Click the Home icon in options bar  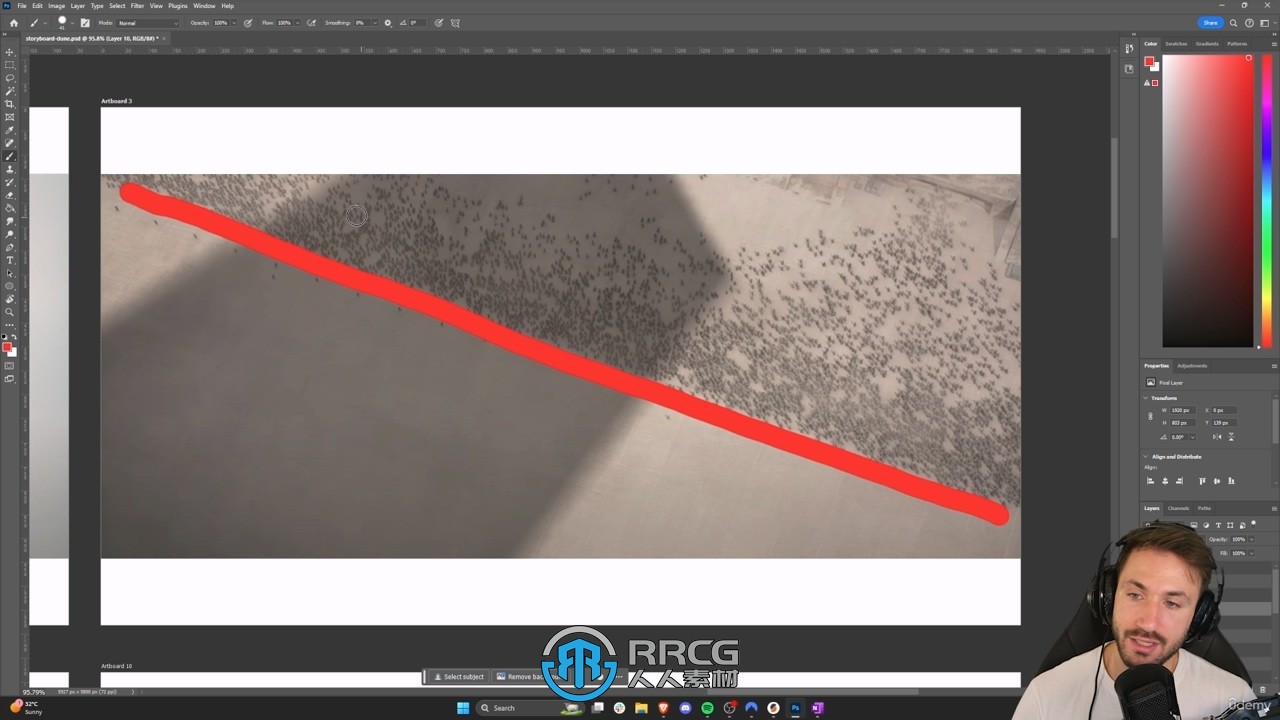(13, 22)
